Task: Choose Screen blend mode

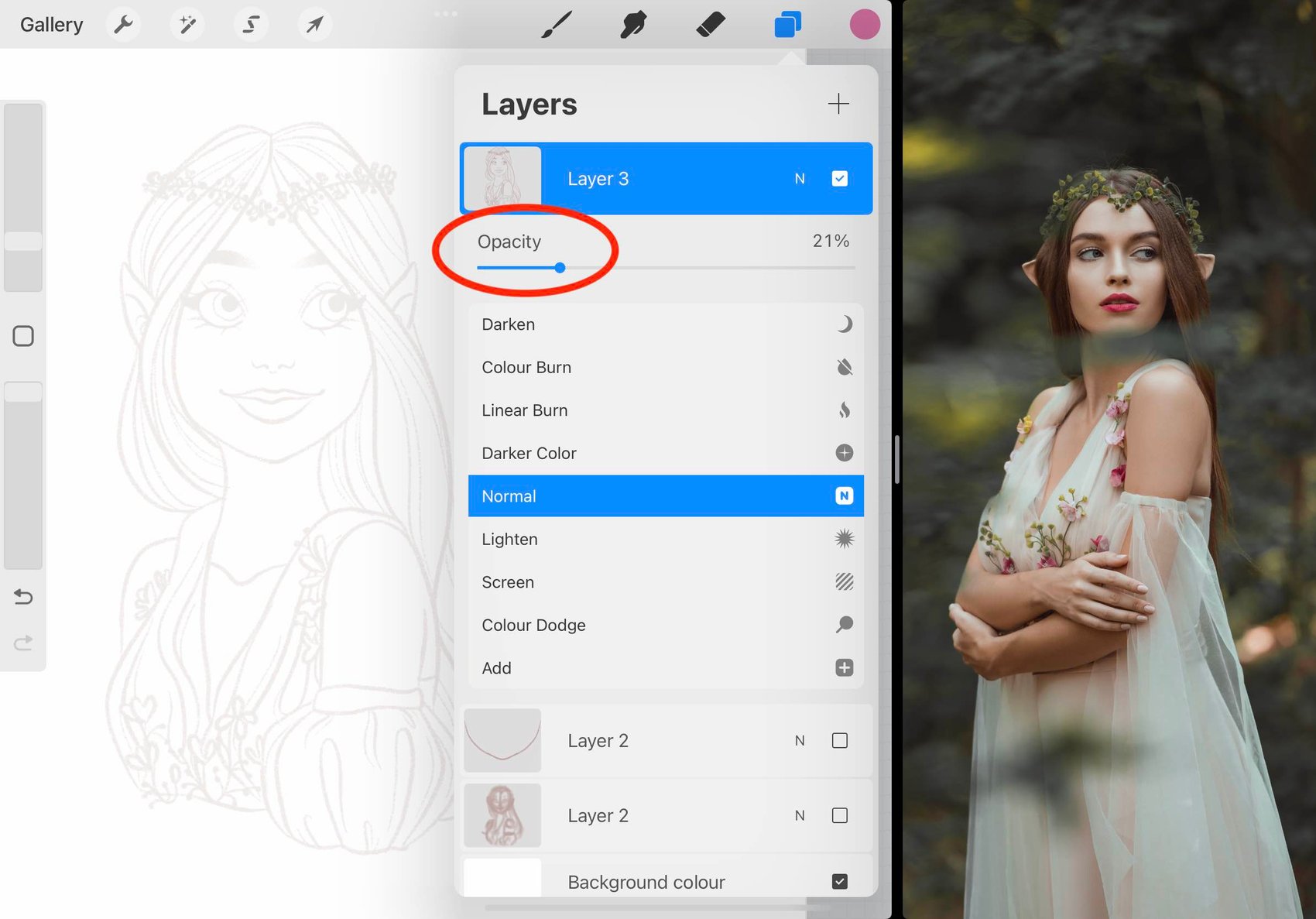Action: coord(666,582)
